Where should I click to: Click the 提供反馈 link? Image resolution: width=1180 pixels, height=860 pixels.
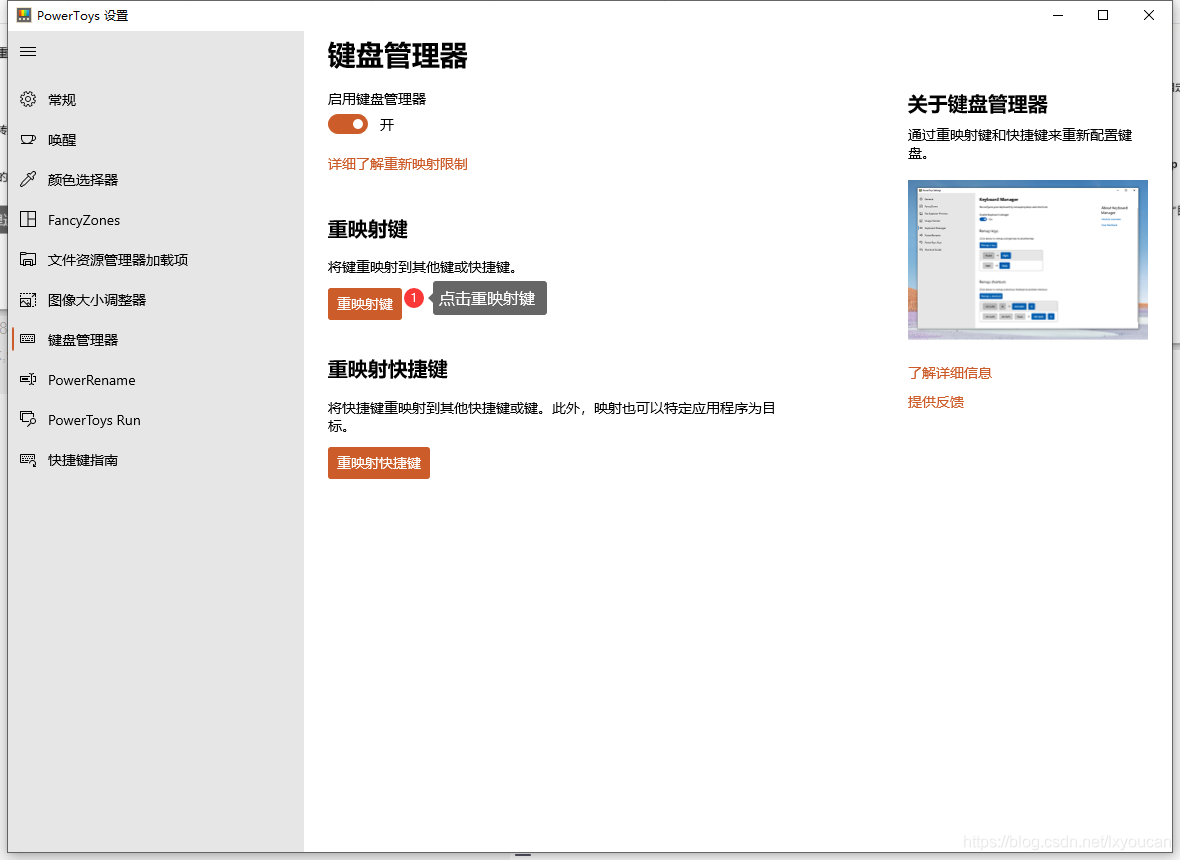(935, 402)
